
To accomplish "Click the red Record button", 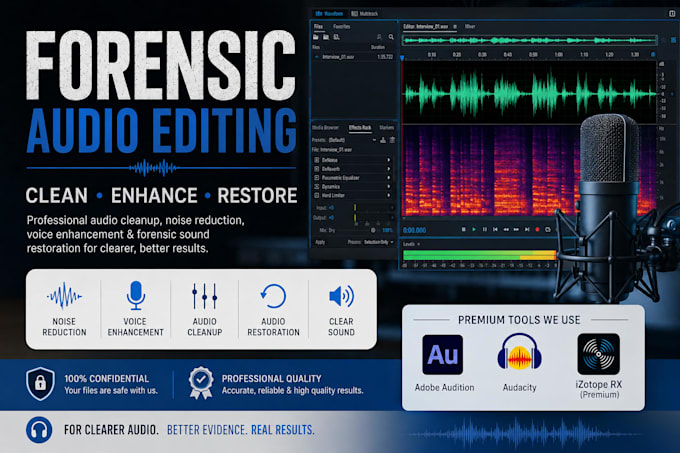I will pyautogui.click(x=537, y=229).
